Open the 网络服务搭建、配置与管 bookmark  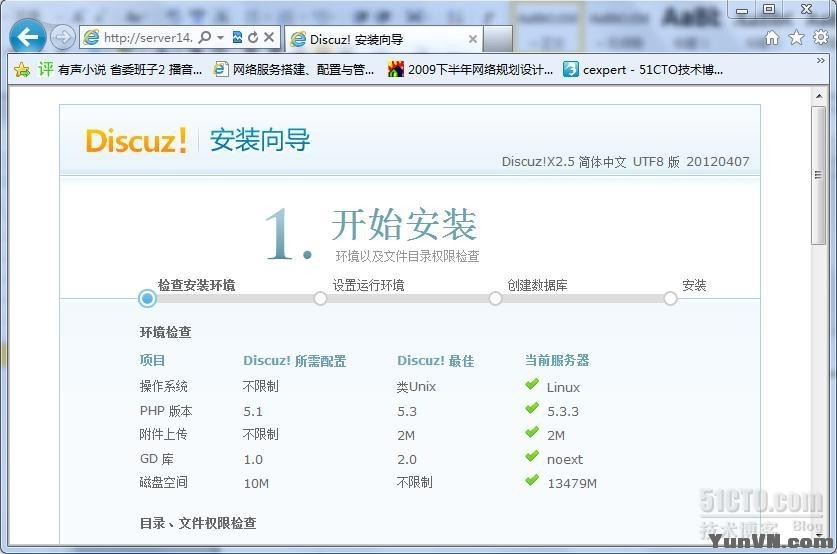click(294, 69)
